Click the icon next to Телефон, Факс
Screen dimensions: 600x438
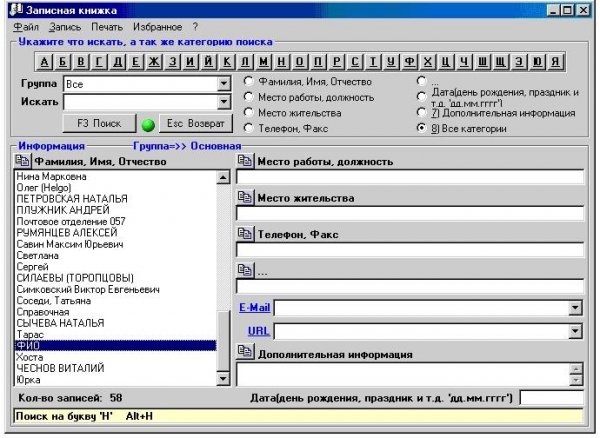click(245, 233)
